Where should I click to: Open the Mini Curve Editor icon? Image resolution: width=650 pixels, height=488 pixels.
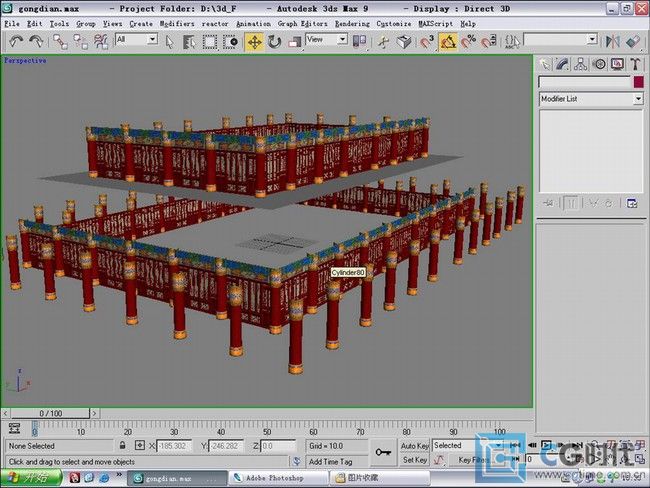[15, 428]
